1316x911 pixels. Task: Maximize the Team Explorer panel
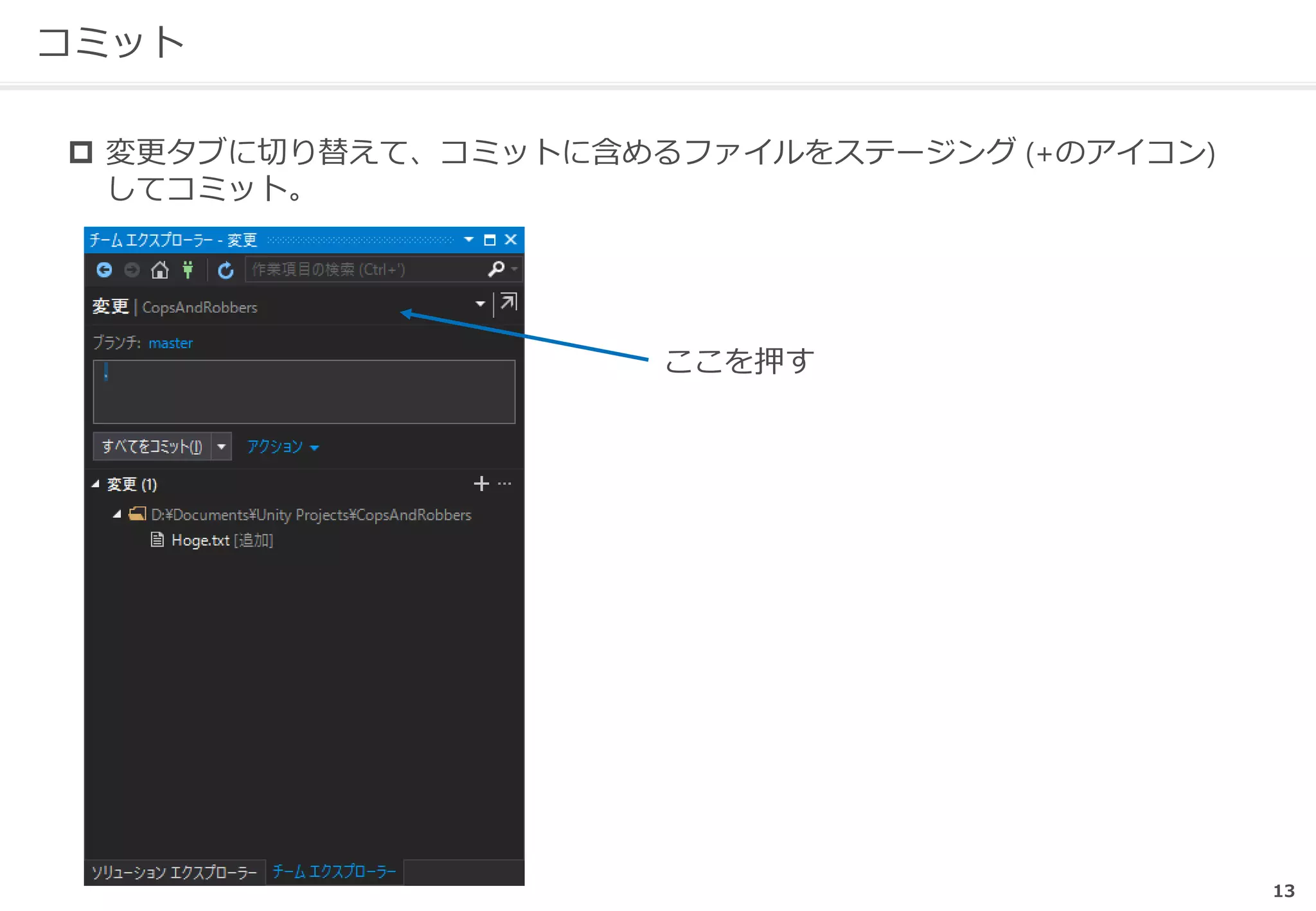point(490,240)
